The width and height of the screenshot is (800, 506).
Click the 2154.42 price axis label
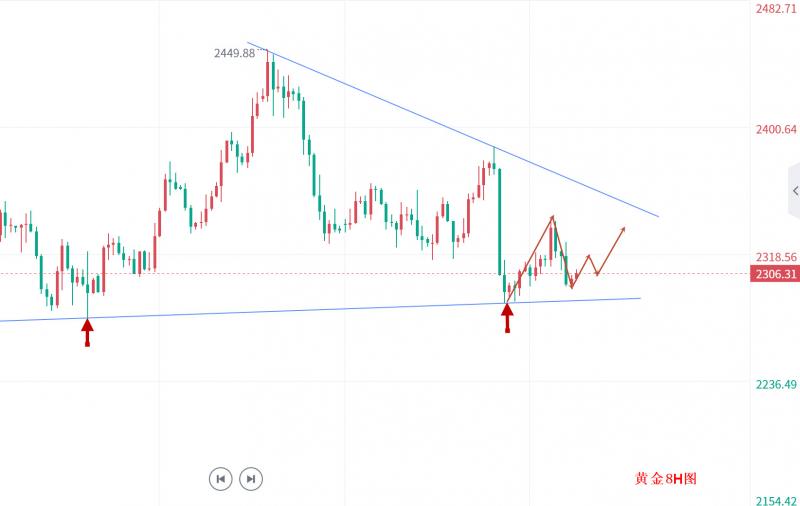(774, 500)
